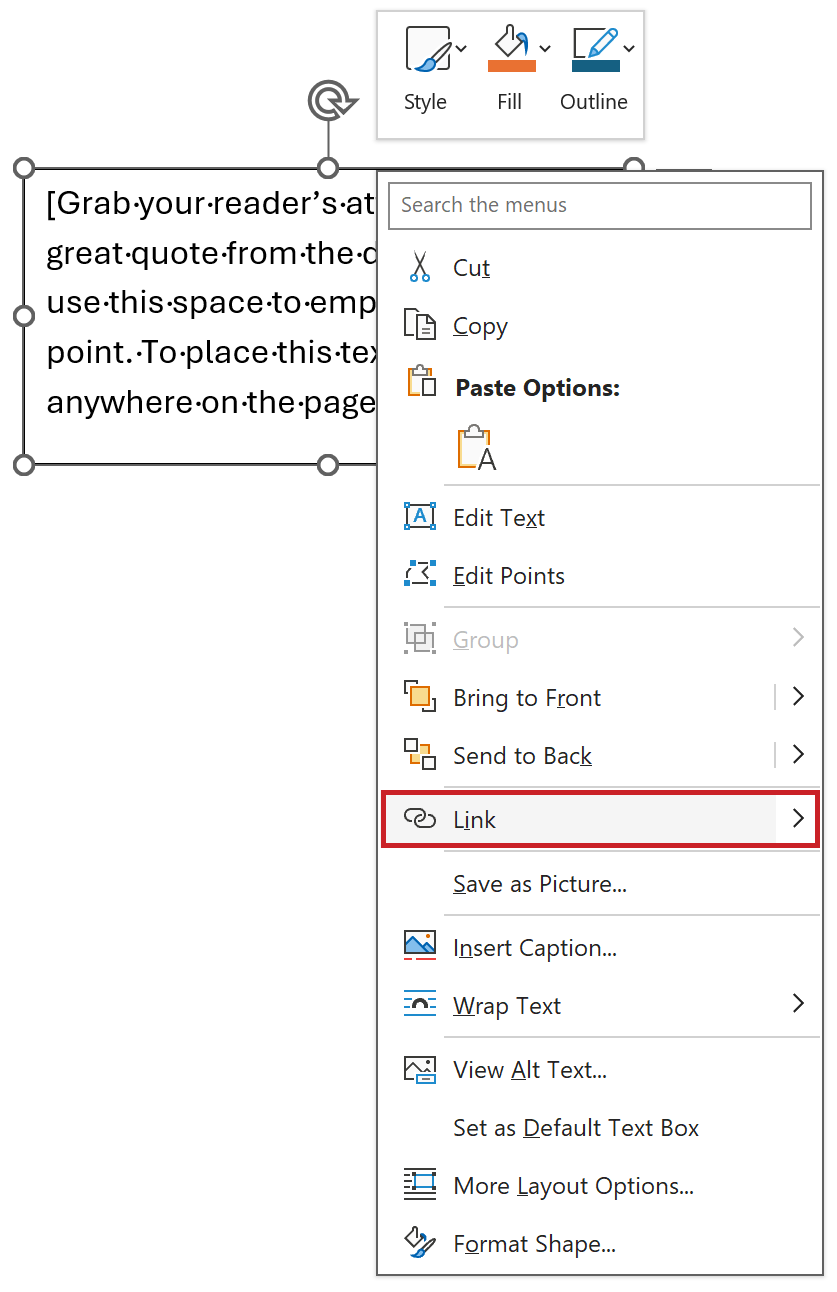Screen dimensions: 837x1292
Task: Expand the Bring to Front submenu arrow
Action: [x=798, y=697]
